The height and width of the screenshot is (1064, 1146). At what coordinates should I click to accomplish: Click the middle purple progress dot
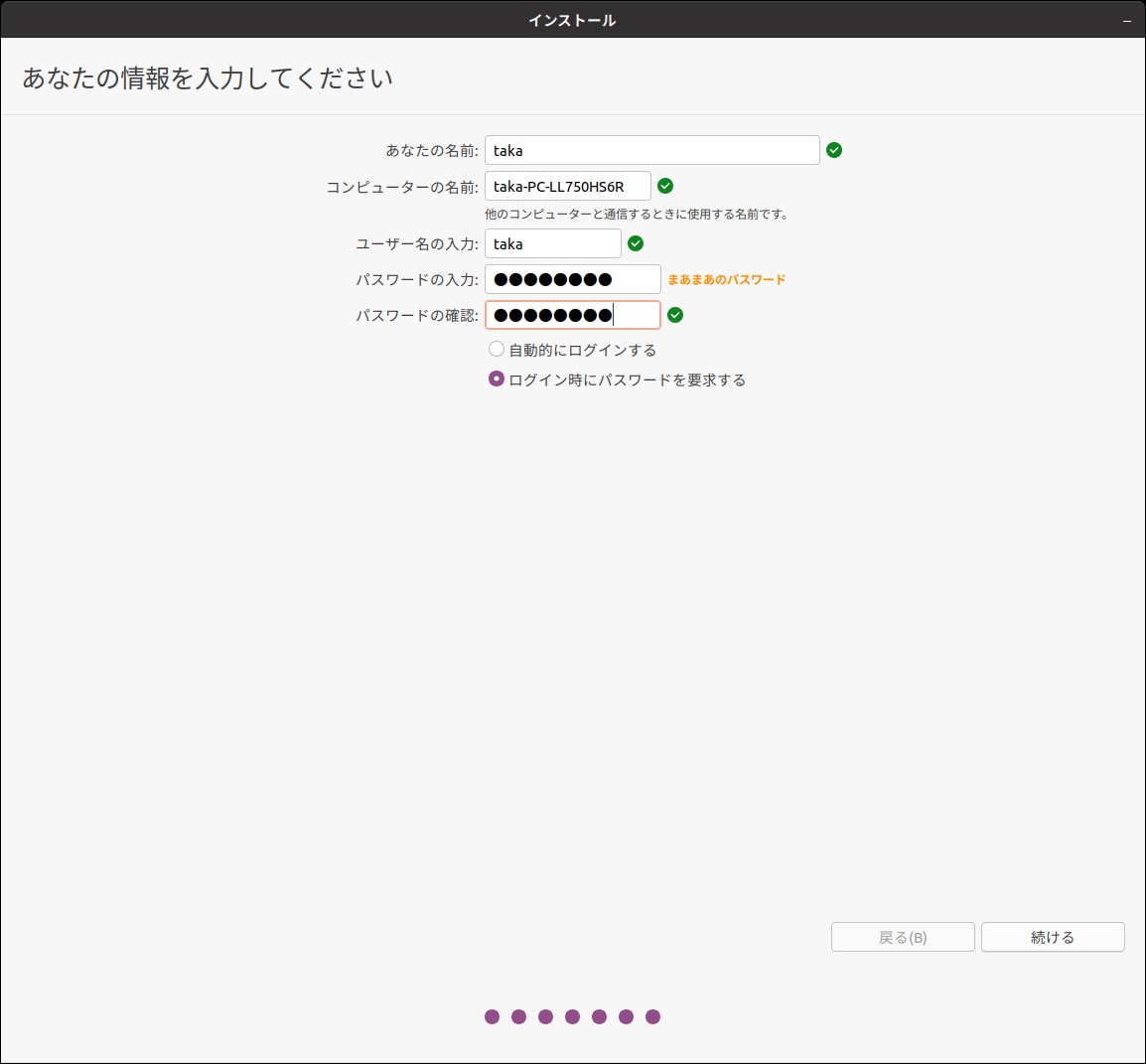click(x=572, y=1016)
